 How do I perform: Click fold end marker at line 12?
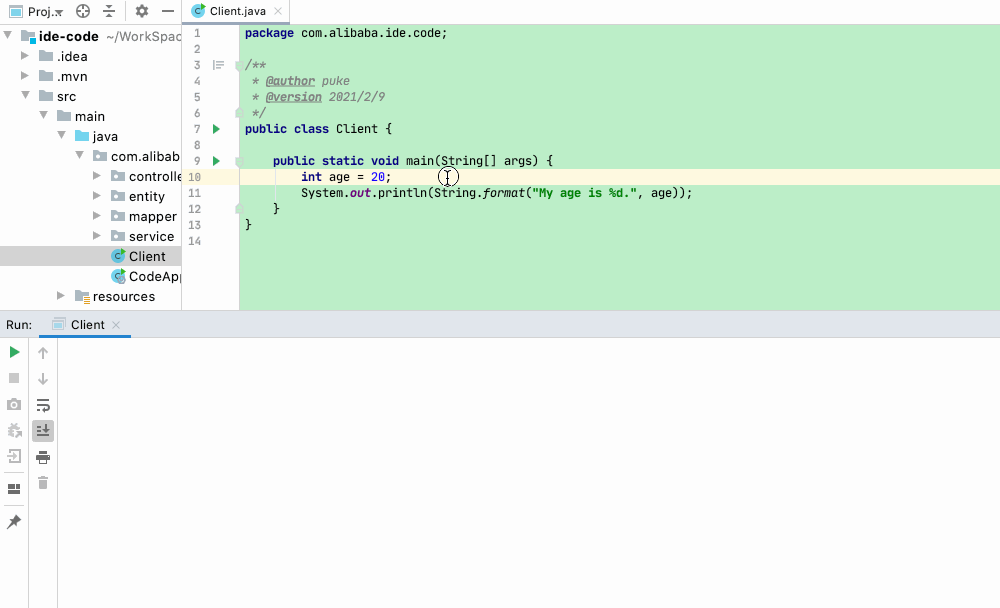(239, 209)
